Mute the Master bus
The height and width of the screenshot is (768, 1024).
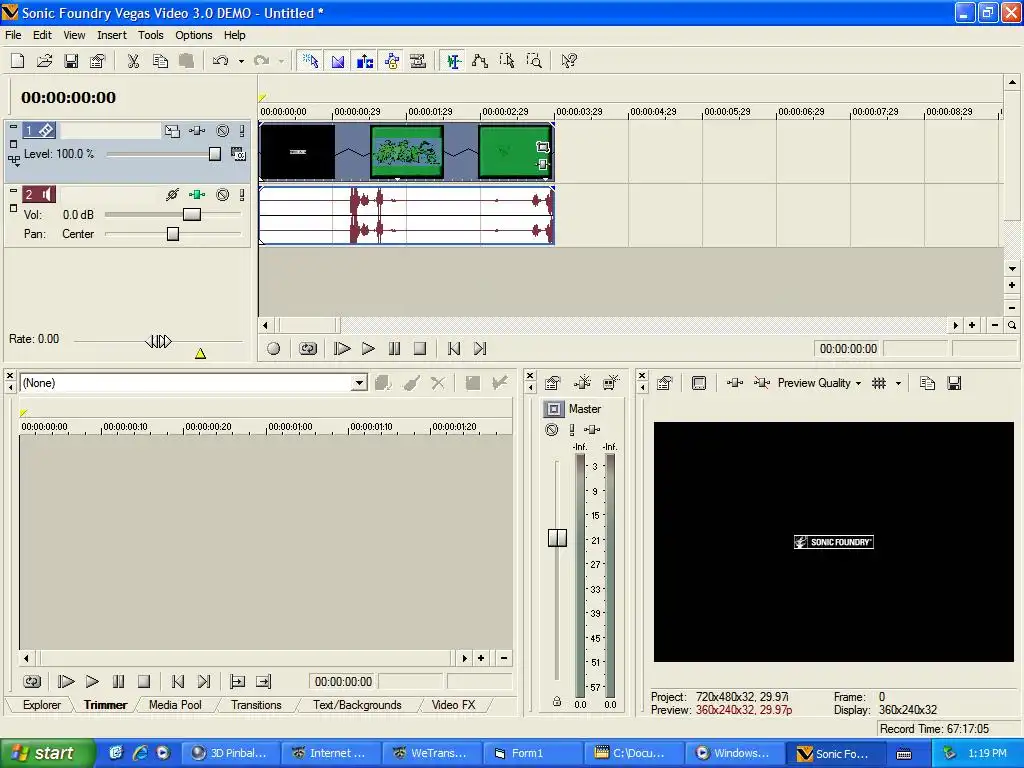point(552,430)
